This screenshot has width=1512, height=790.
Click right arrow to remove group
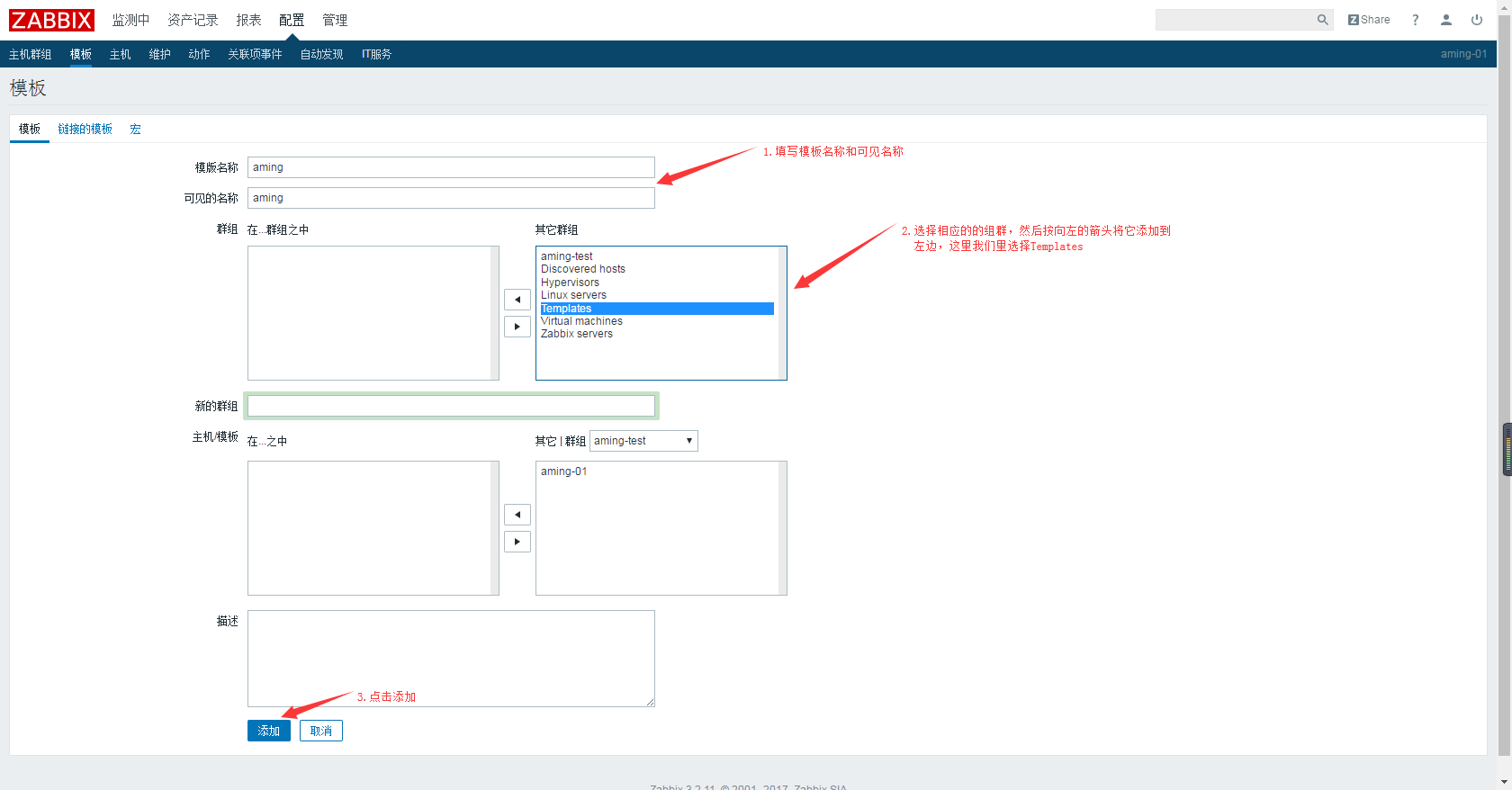(517, 327)
